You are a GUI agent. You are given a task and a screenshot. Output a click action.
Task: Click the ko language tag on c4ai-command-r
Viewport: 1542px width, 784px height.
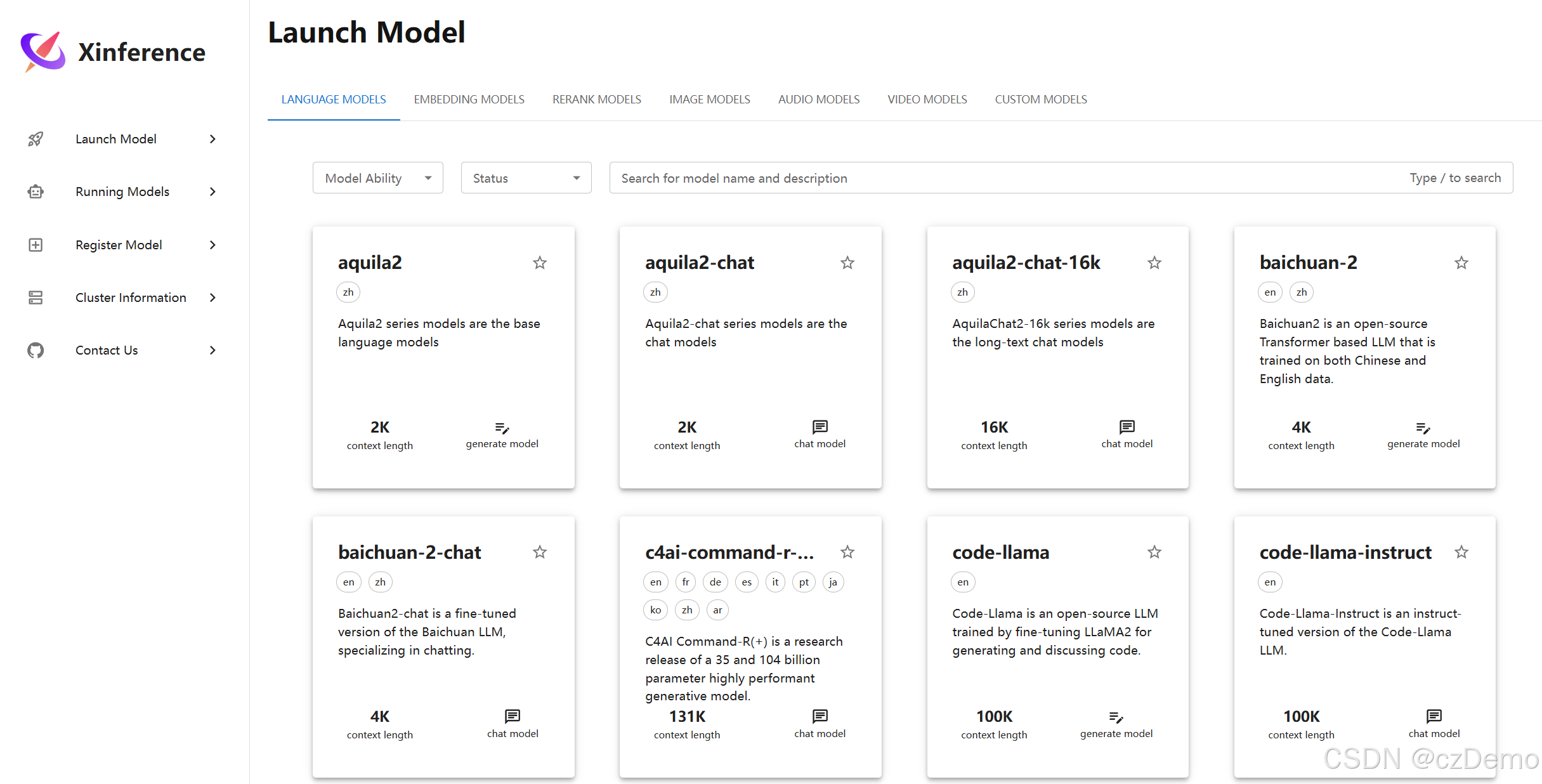[x=656, y=610]
